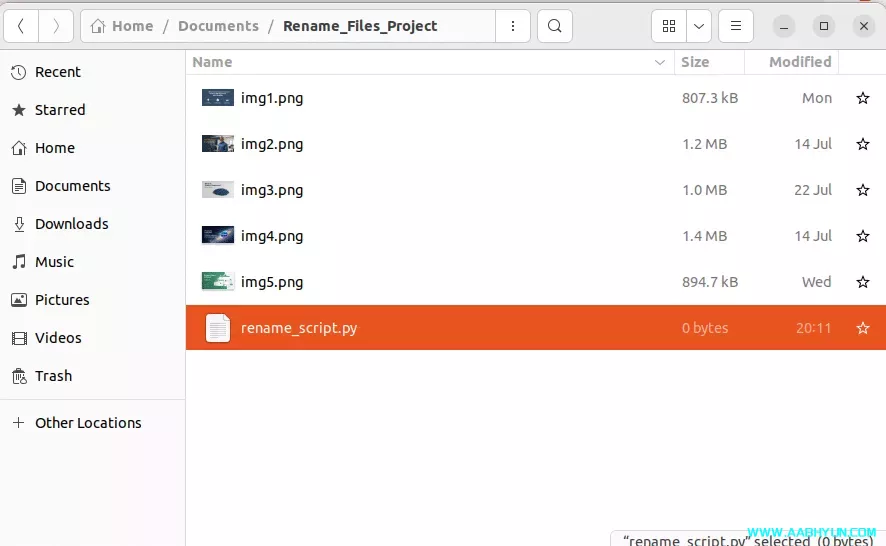Open the search files magnifier
This screenshot has width=886, height=546.
coord(555,26)
